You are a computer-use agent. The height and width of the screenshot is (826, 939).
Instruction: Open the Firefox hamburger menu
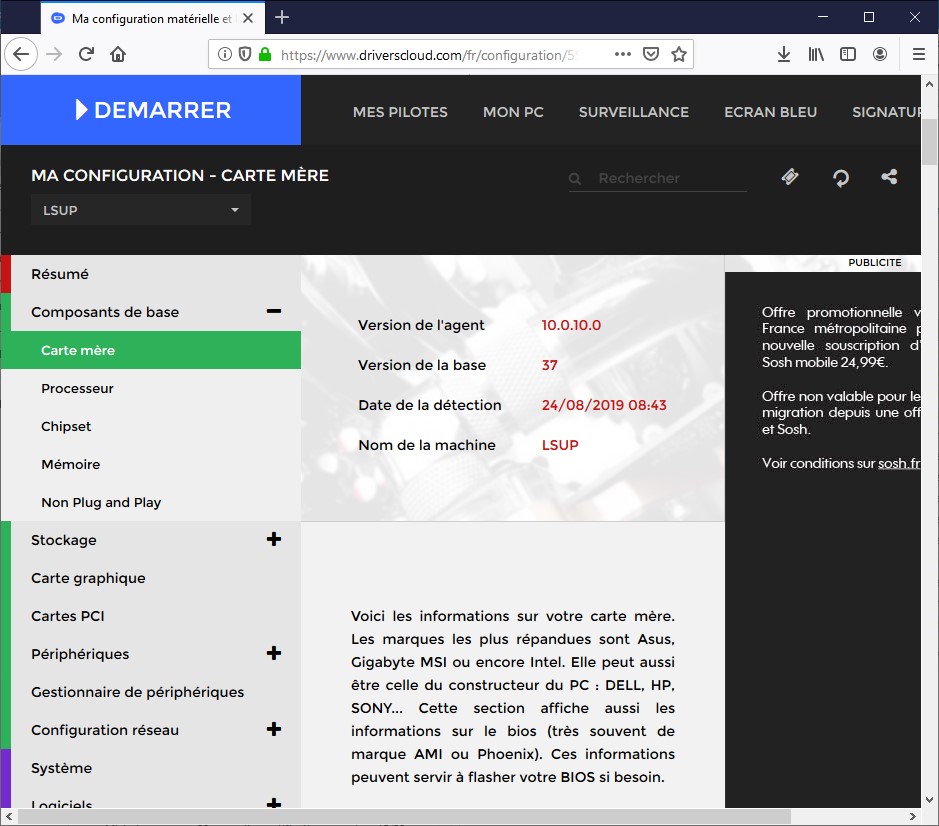tap(918, 54)
